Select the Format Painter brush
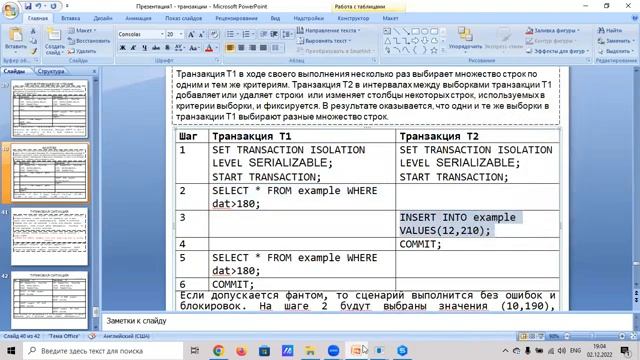 [34, 51]
